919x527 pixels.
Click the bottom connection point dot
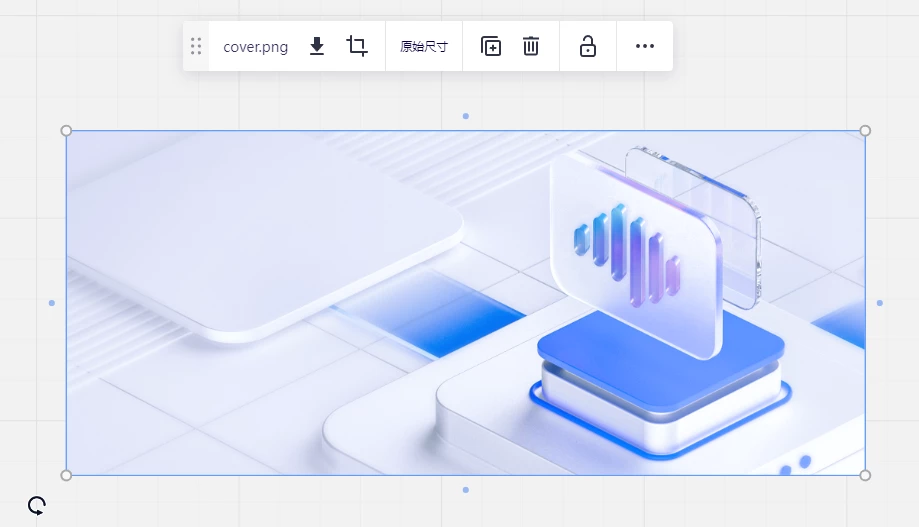466,490
